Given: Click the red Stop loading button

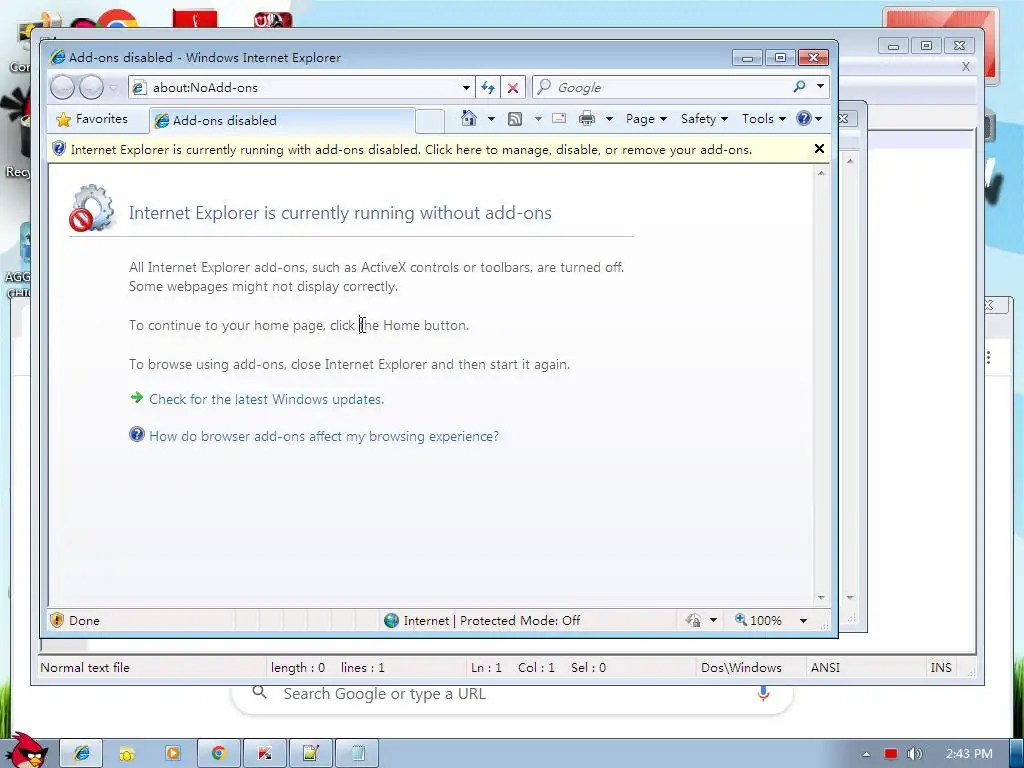Looking at the screenshot, I should coord(513,88).
